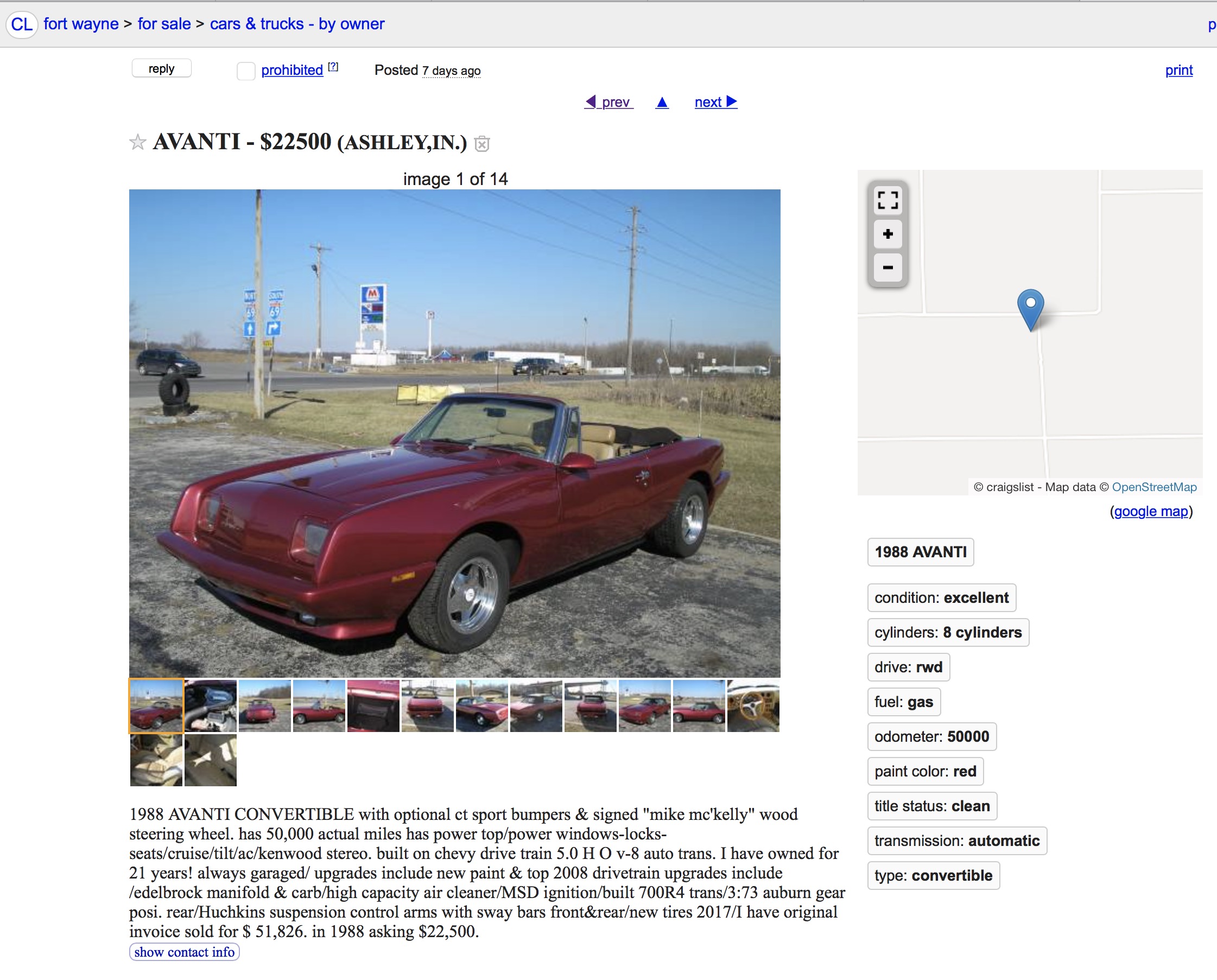Open the google map link
Viewport: 1217px width, 980px height.
1151,511
